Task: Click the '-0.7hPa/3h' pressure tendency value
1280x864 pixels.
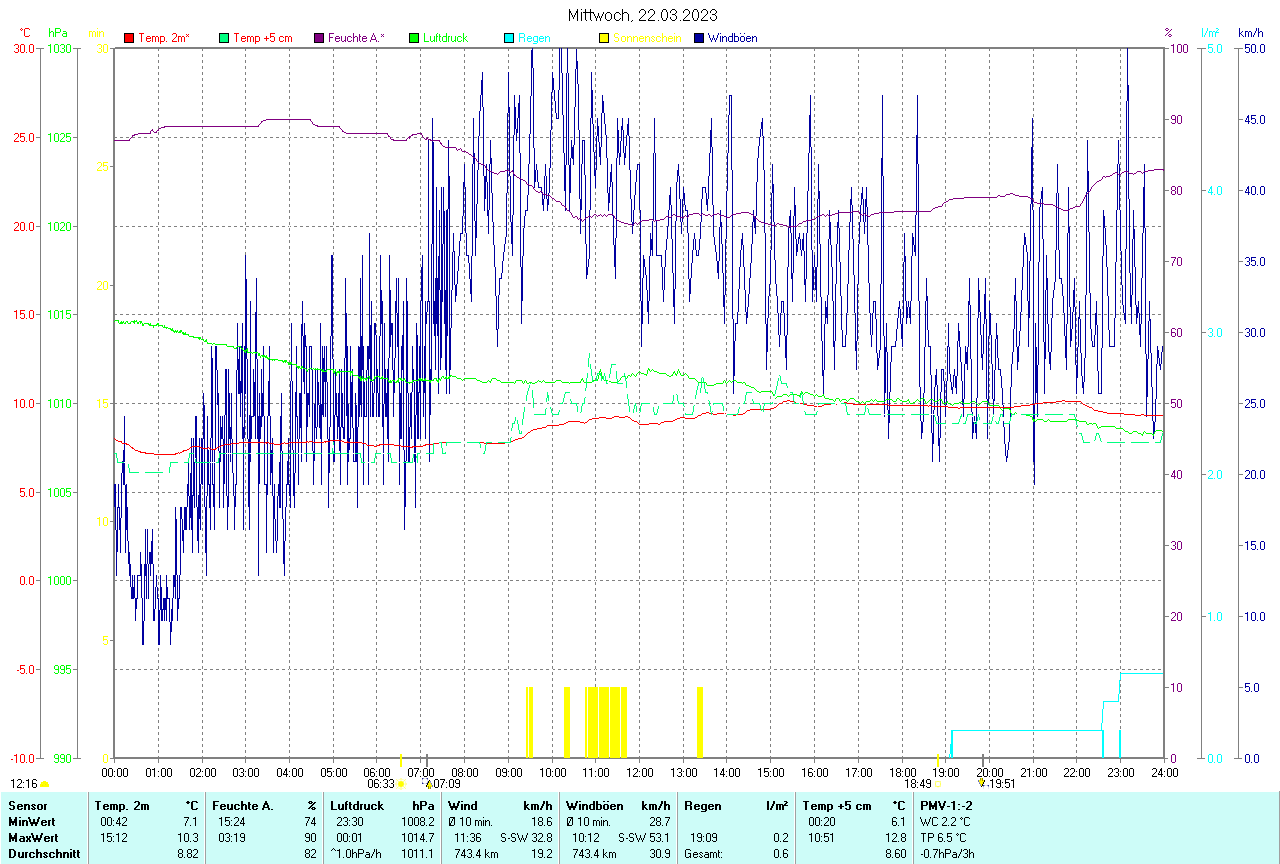Action: point(949,853)
